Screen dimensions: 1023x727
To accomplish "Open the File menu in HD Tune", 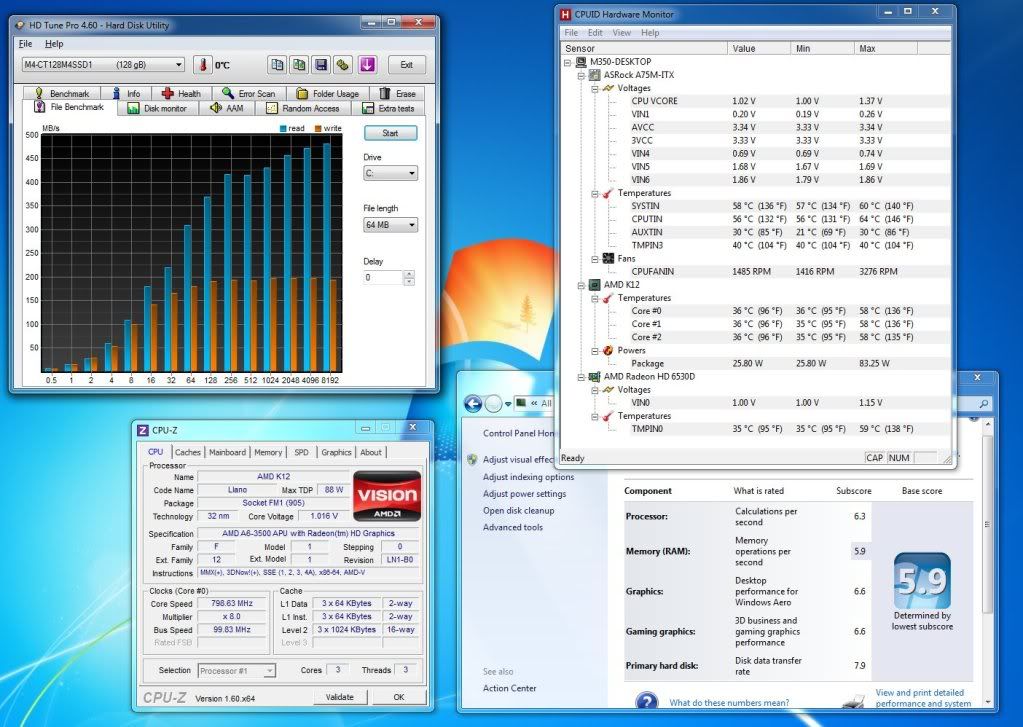I will coord(25,44).
